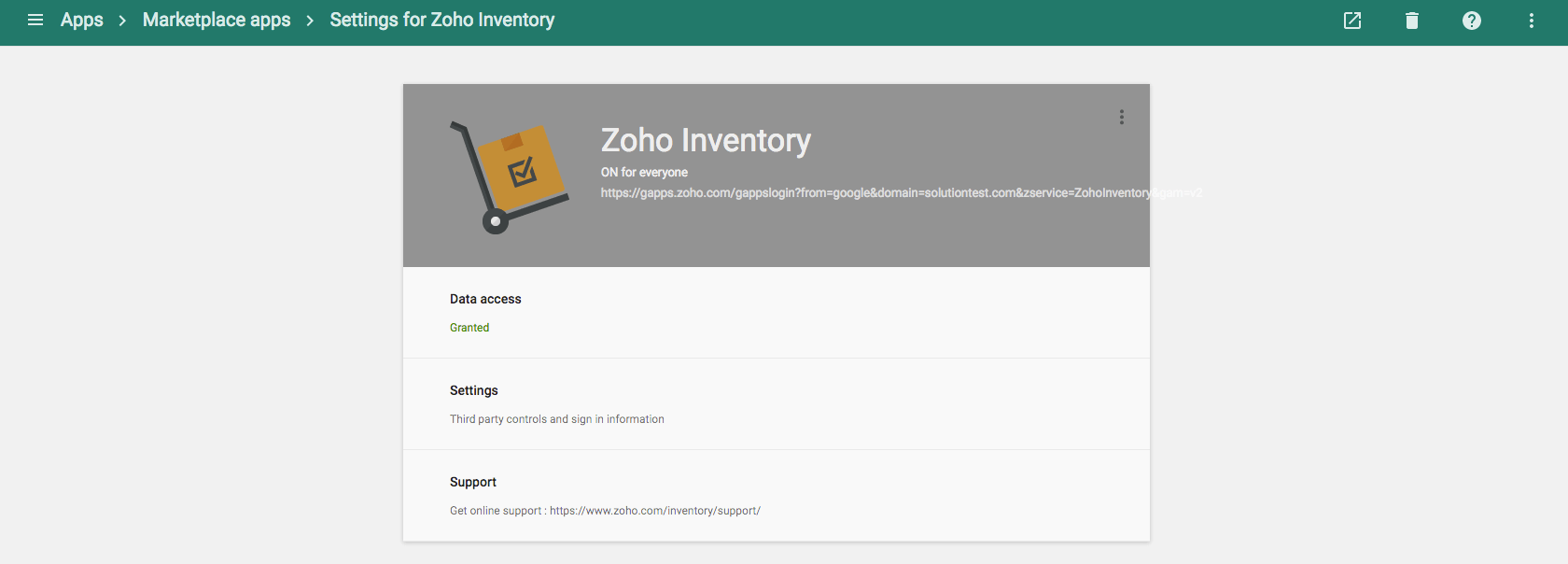
Task: Open the top-right overflow menu
Action: (1531, 20)
